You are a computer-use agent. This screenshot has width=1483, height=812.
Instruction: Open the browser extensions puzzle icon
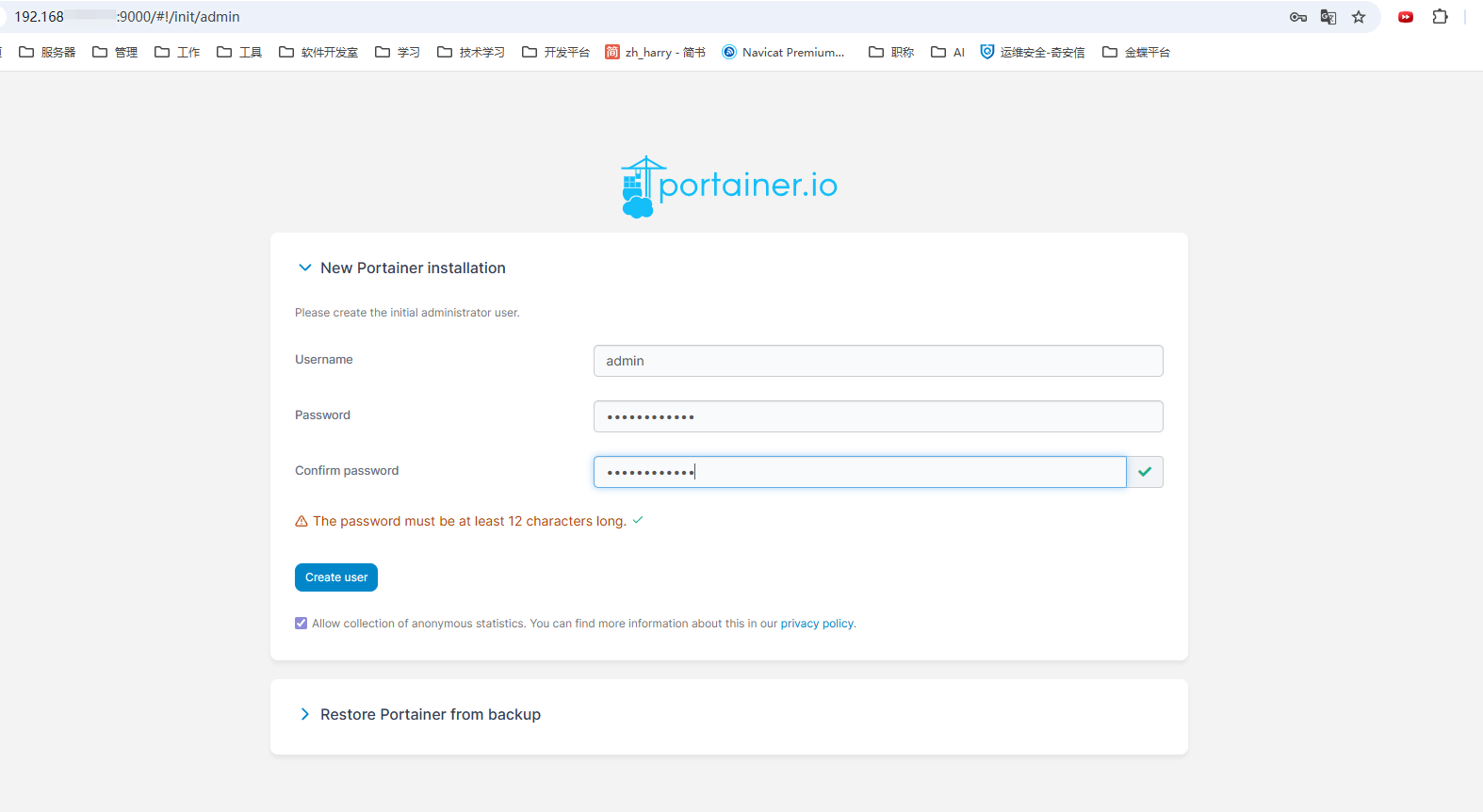coord(1440,17)
